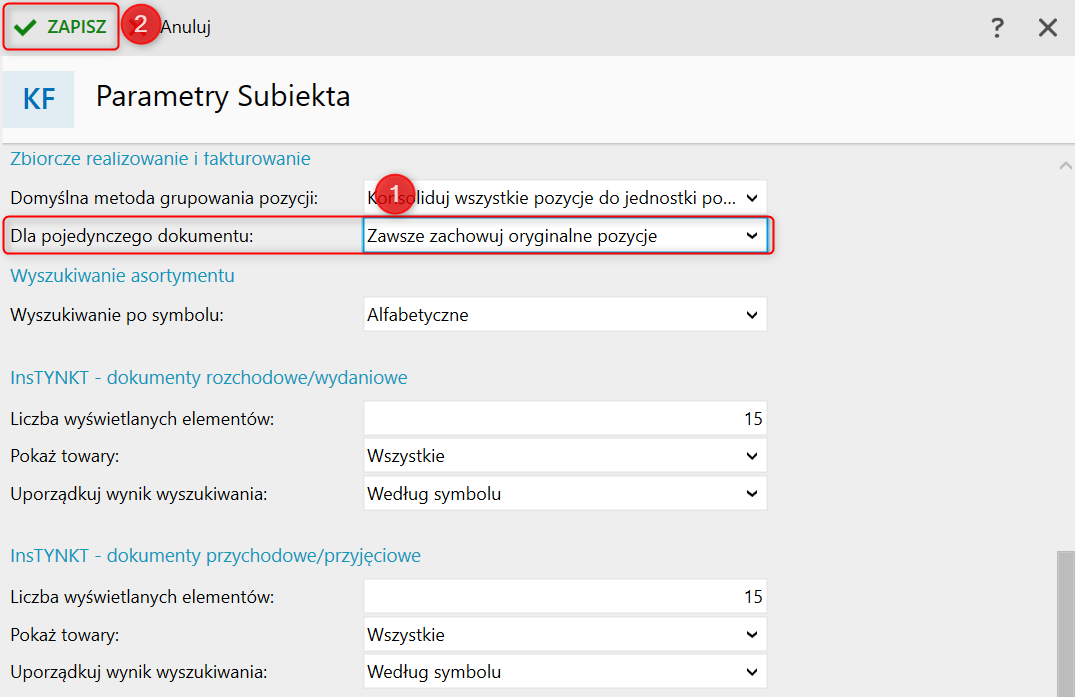The image size is (1075, 697).
Task: Click the InsTYNKT dokumenty przychodowe/przyjęciowe header
Action: pos(215,555)
